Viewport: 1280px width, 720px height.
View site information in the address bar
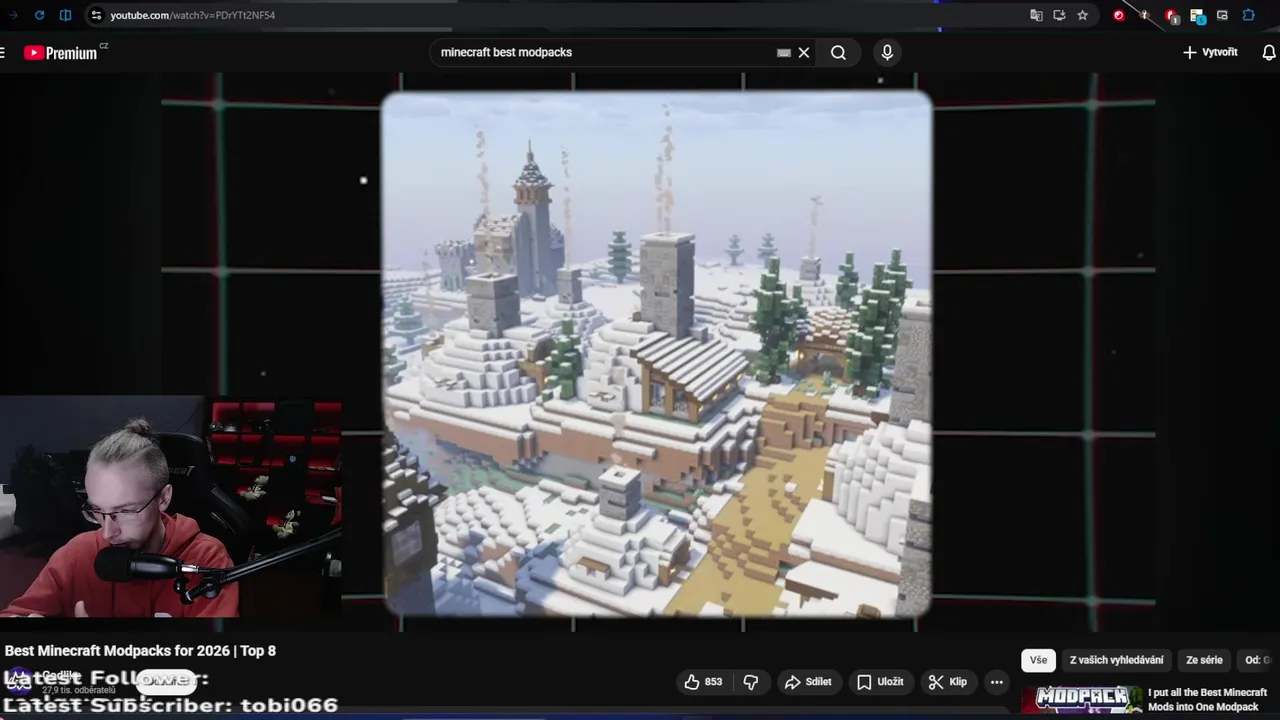click(96, 15)
